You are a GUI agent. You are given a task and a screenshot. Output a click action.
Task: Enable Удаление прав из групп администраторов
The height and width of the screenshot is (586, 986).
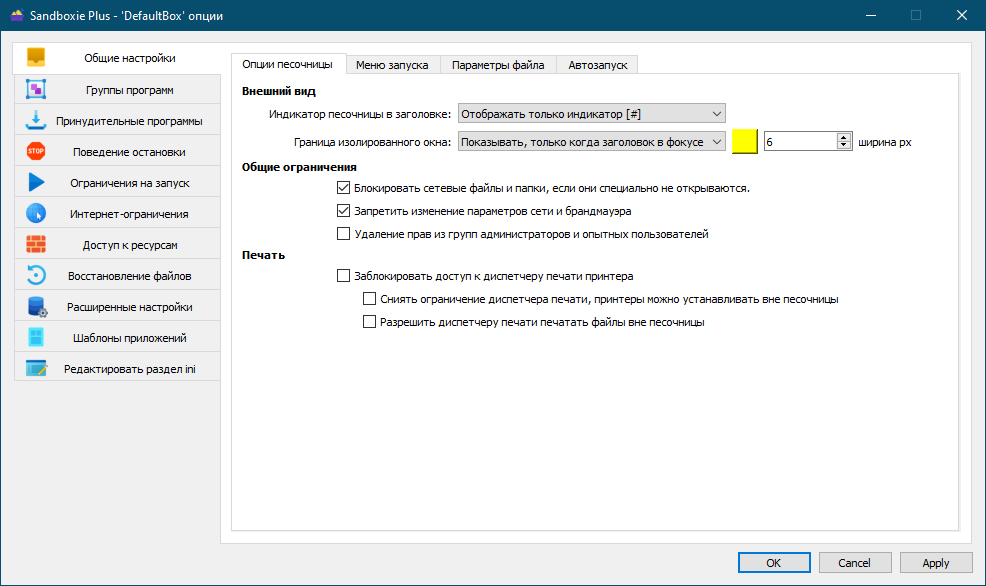coord(343,234)
